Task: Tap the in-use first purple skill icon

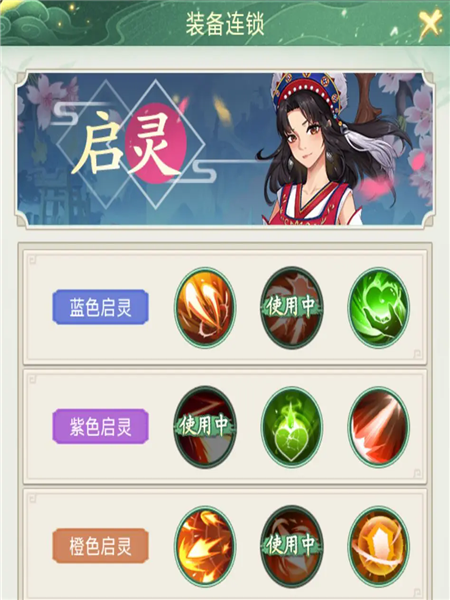Action: [205, 427]
